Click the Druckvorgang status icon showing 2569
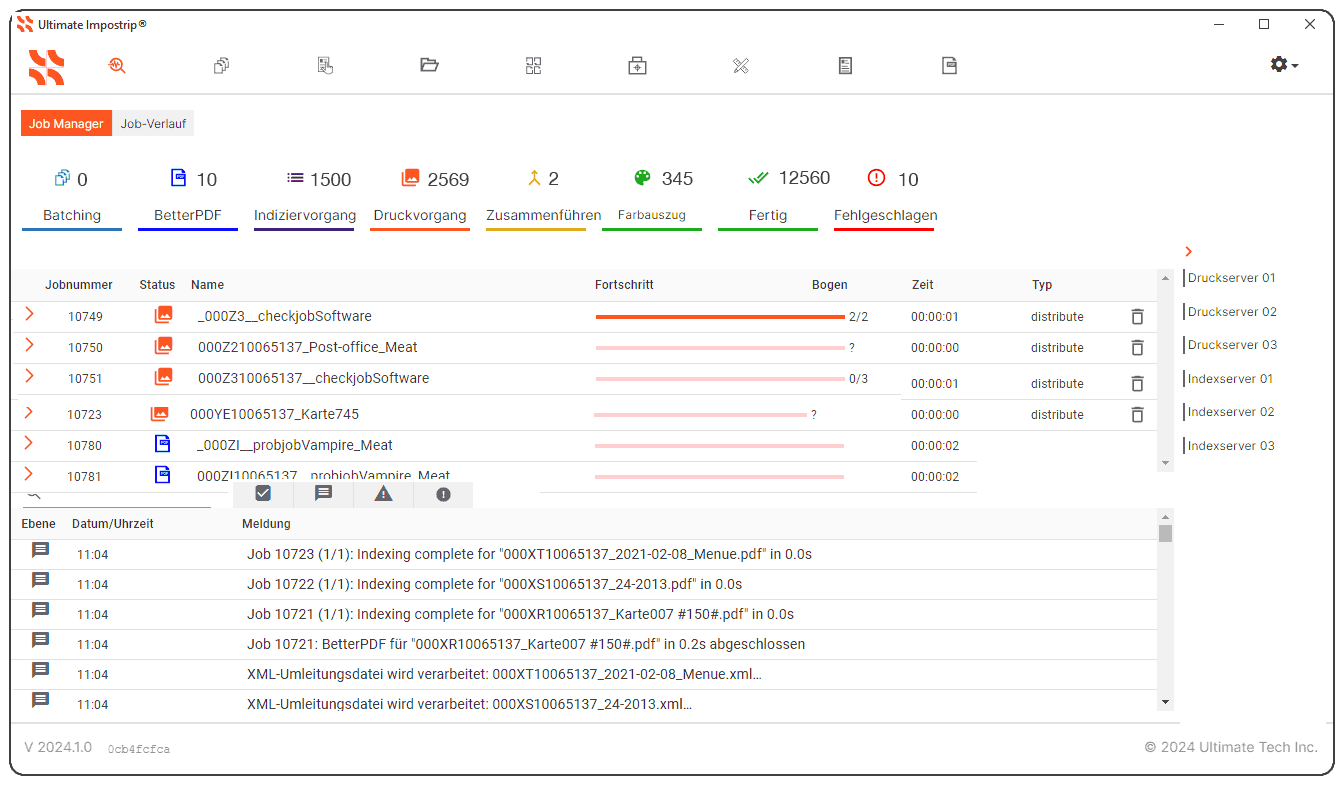The height and width of the screenshot is (785, 1344). pyautogui.click(x=409, y=177)
